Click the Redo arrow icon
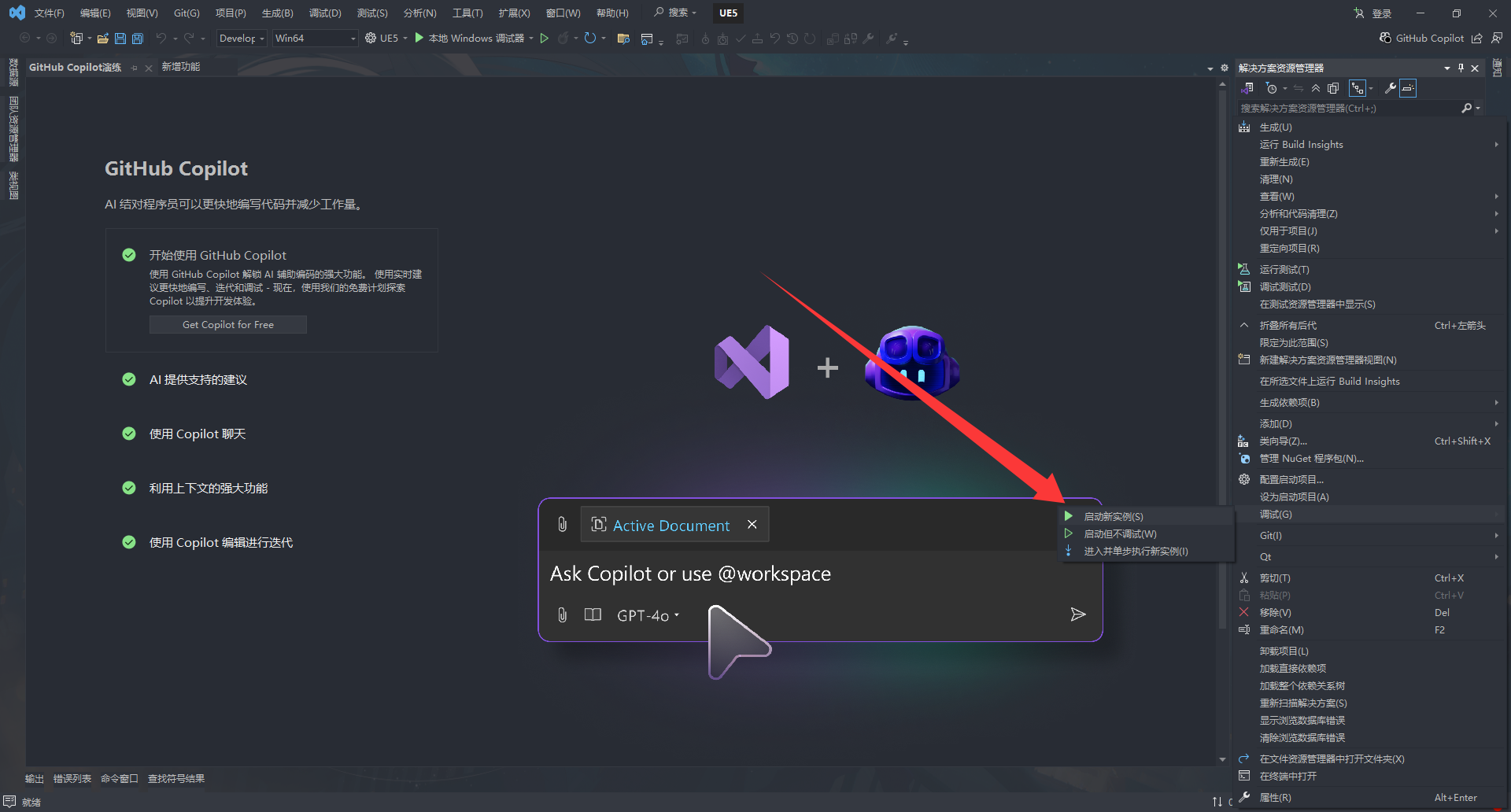This screenshot has width=1511, height=812. coord(189,38)
